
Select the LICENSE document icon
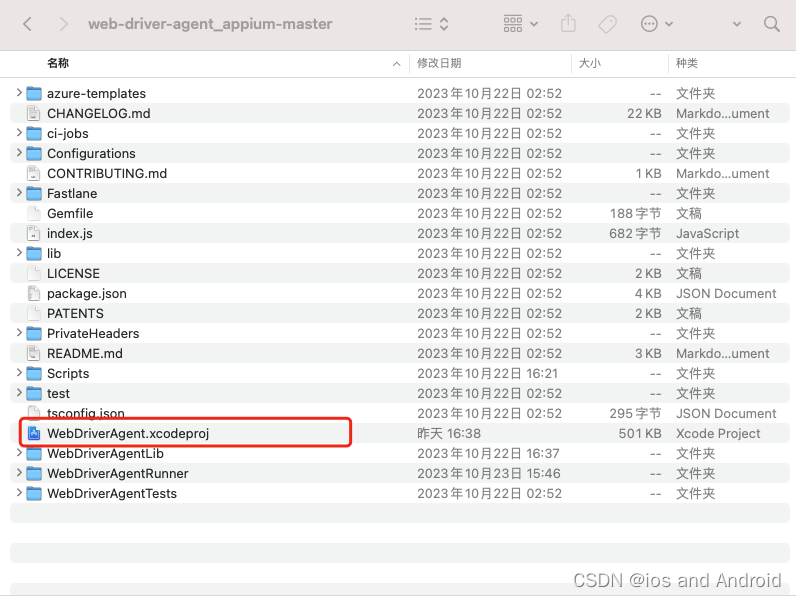tap(34, 273)
